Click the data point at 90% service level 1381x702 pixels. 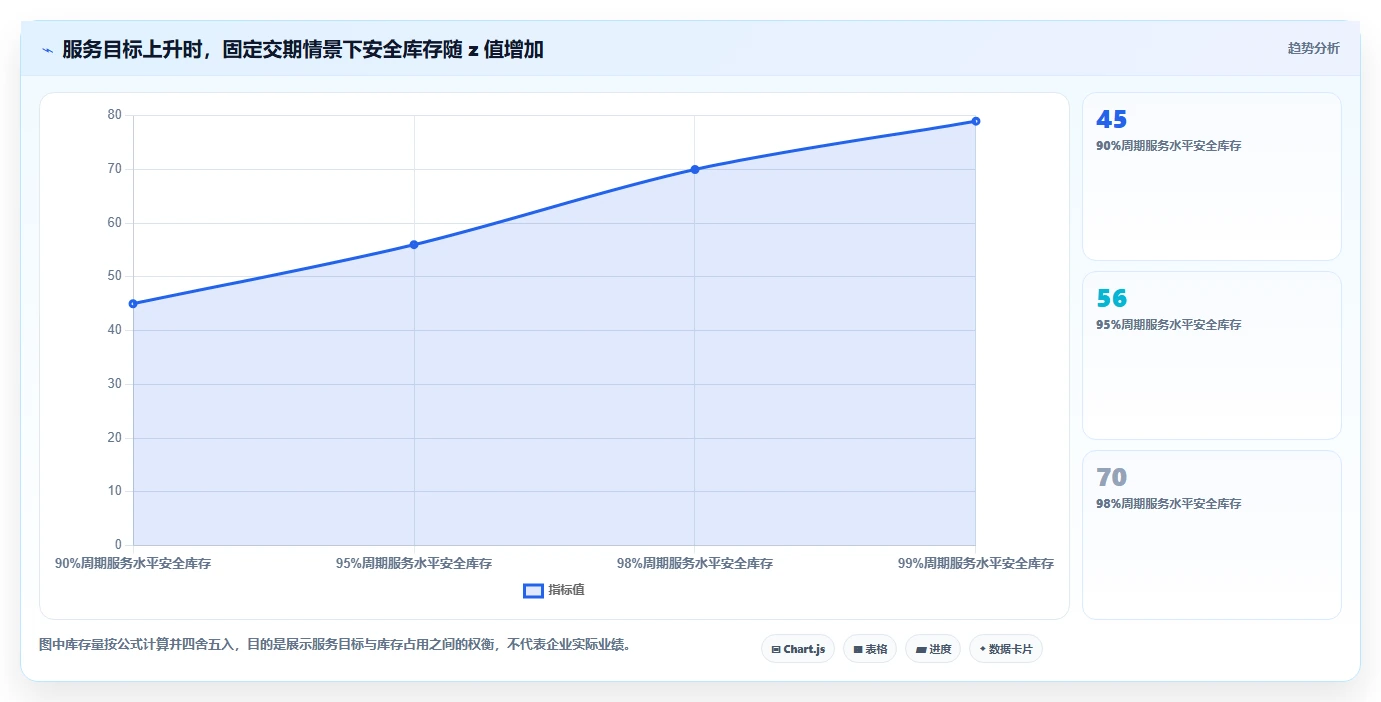[x=133, y=304]
